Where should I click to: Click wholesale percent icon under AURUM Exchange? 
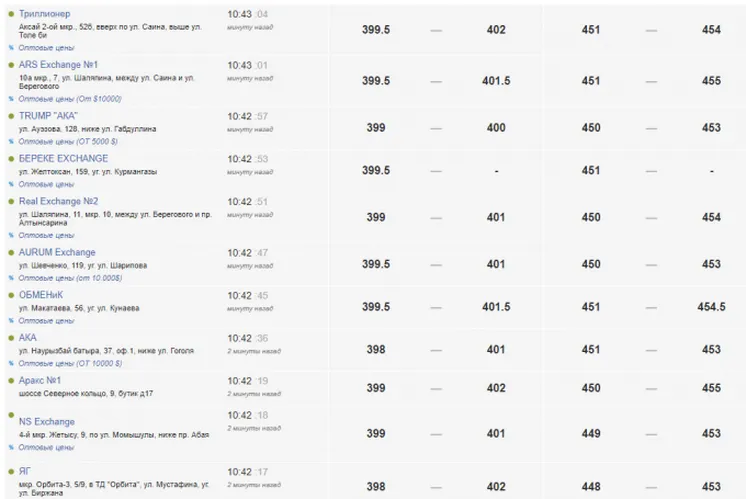11,278
